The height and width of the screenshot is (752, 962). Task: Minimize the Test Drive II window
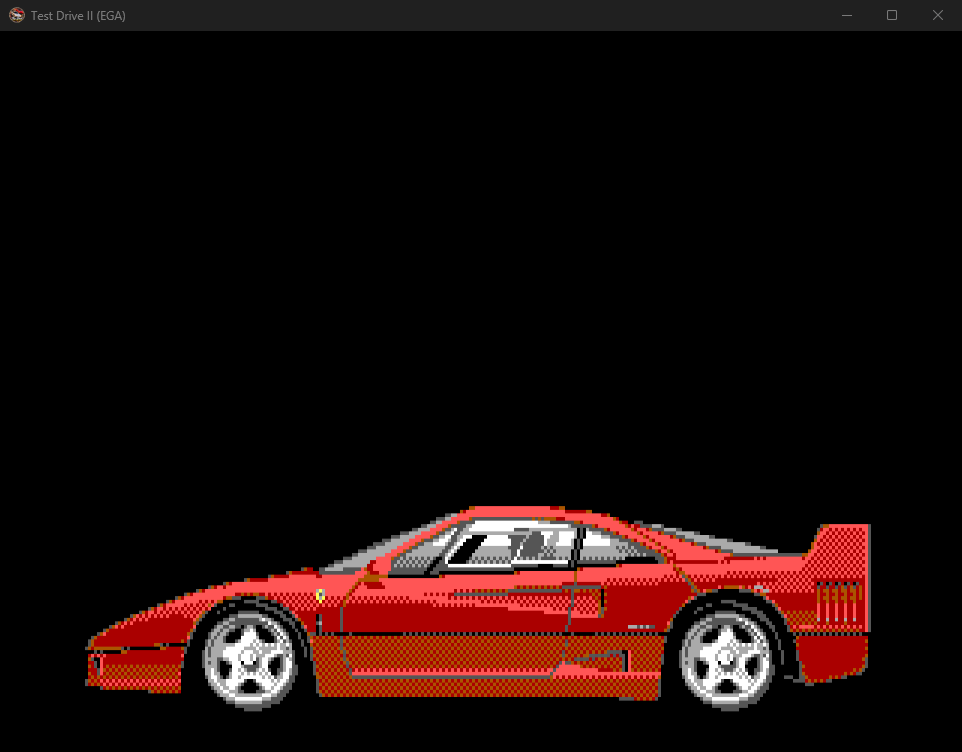pos(847,15)
